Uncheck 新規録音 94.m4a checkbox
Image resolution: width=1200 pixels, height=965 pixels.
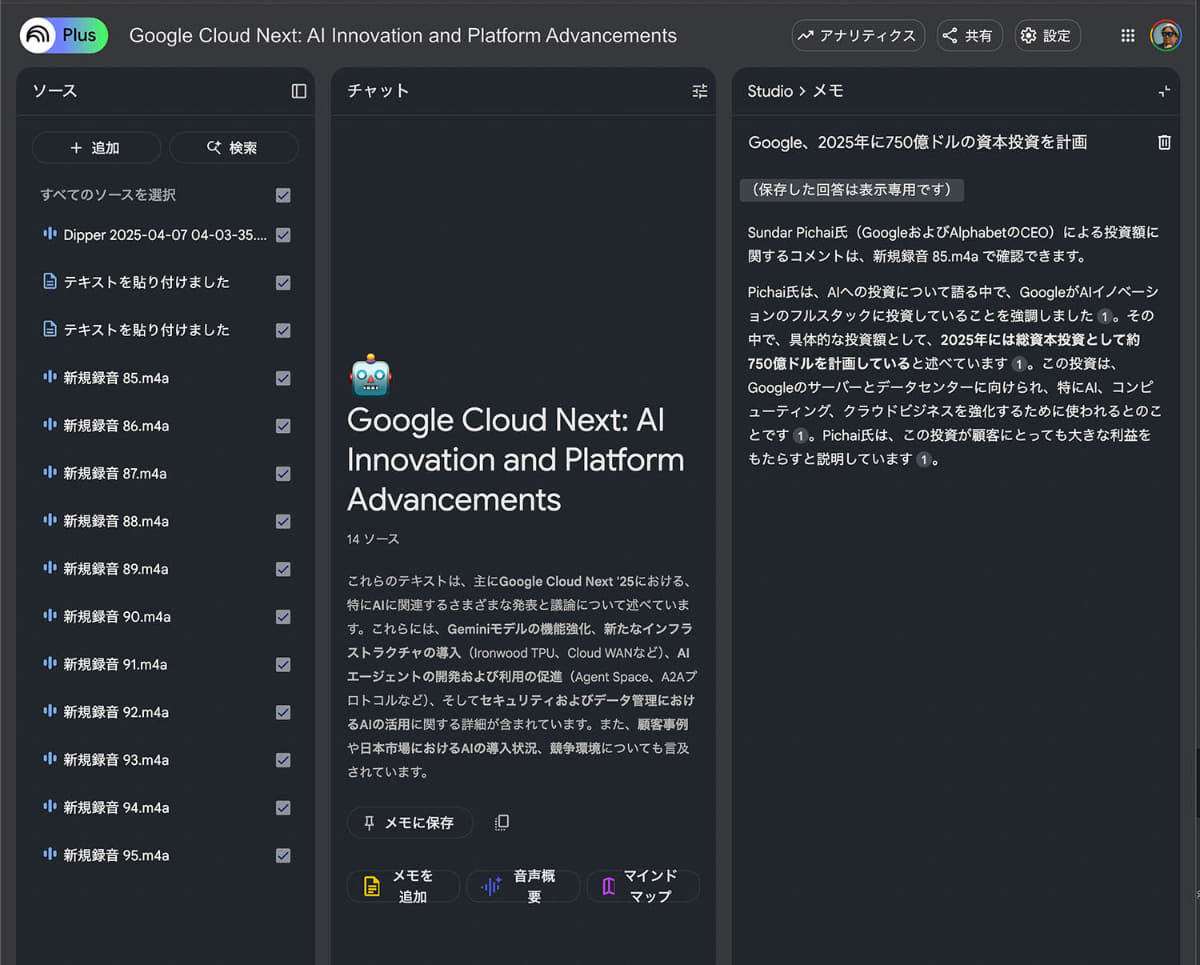(x=283, y=808)
